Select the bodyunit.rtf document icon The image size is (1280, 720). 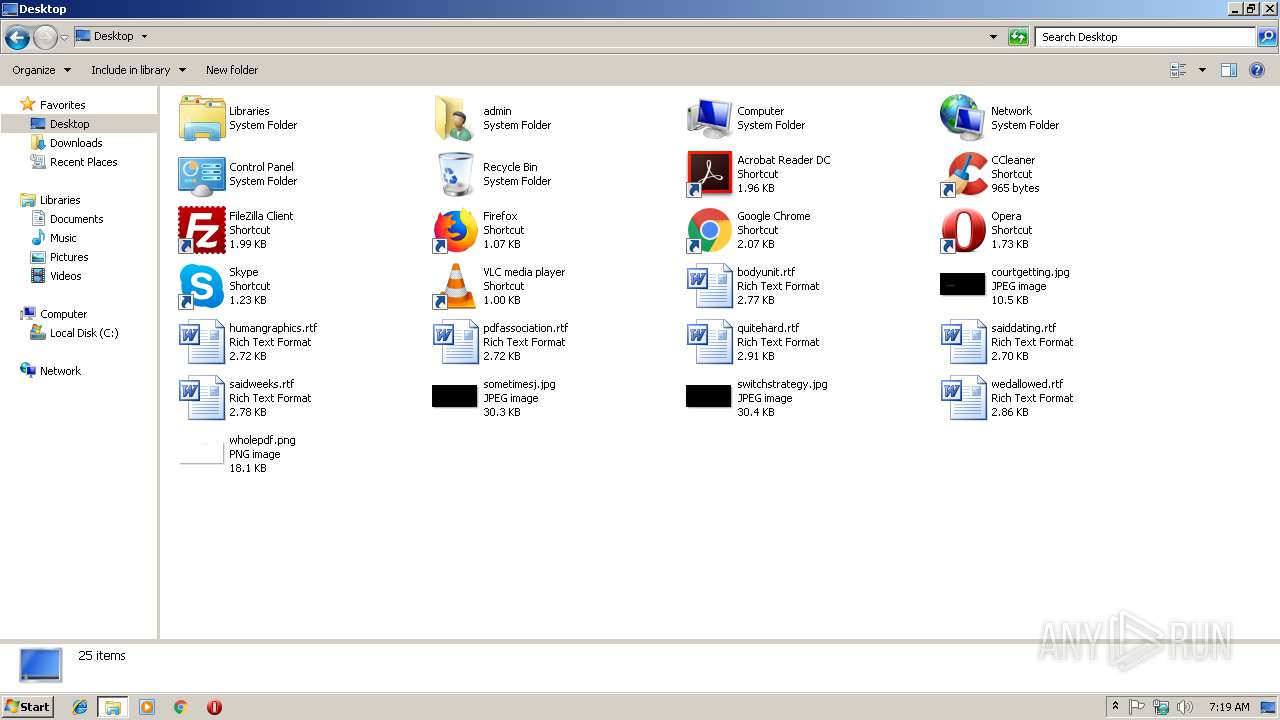pos(710,286)
